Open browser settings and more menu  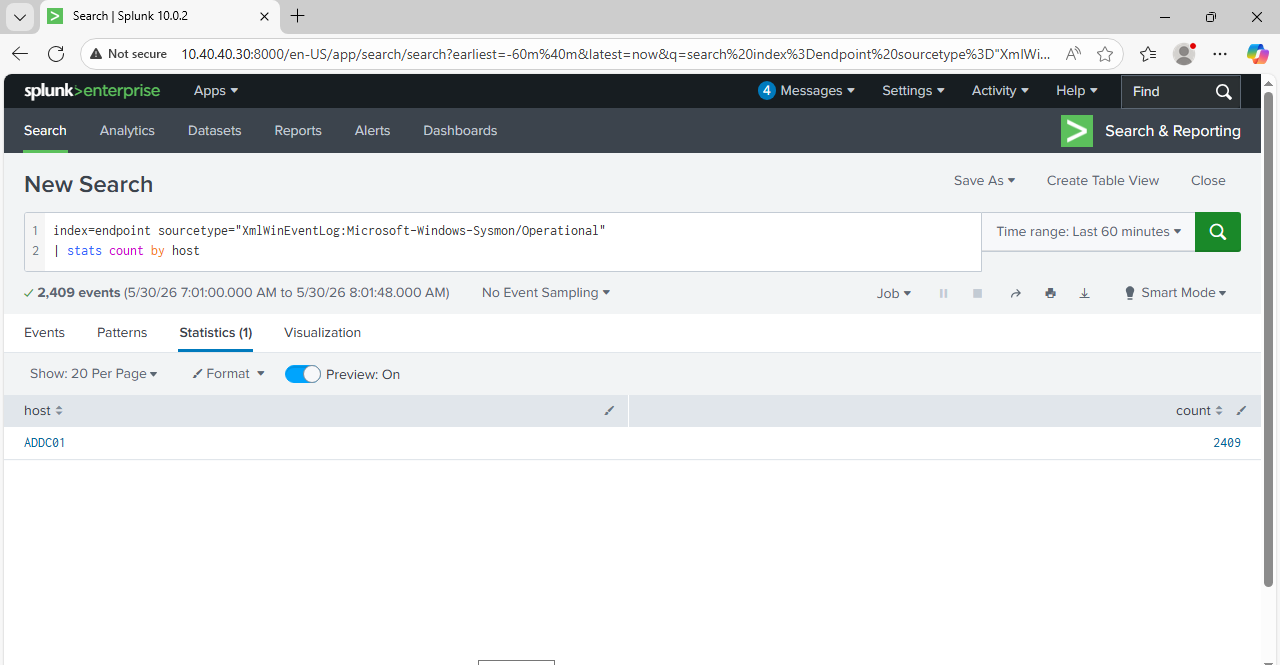pyautogui.click(x=1220, y=54)
